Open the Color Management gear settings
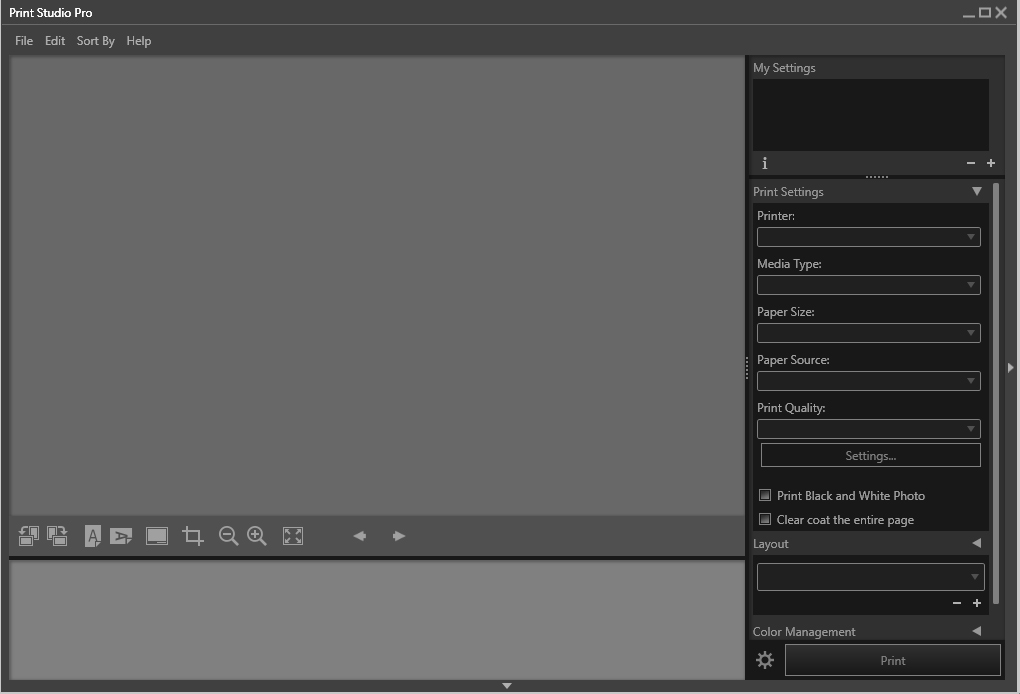The height and width of the screenshot is (694, 1020). [764, 660]
